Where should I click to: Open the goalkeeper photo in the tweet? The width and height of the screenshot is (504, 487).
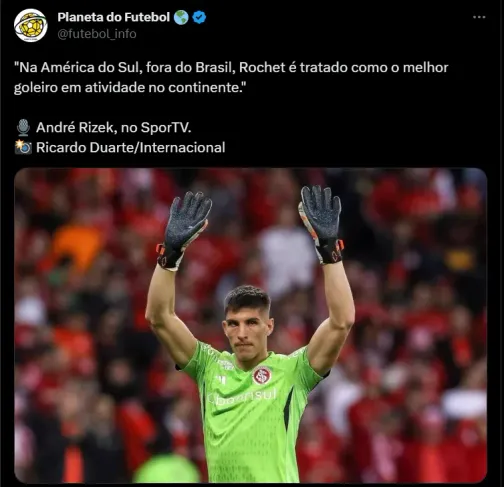[x=251, y=325]
